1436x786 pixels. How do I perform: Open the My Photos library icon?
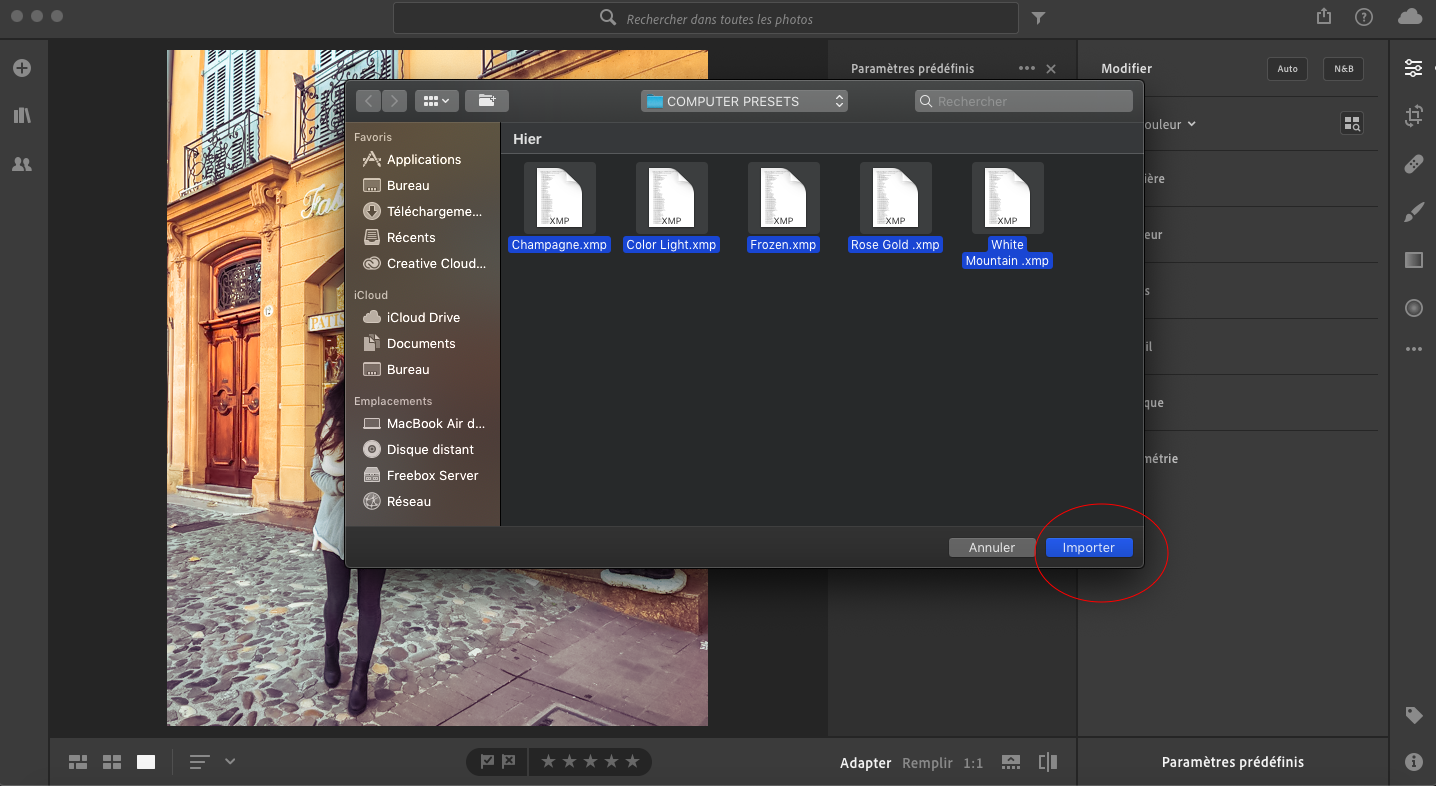pos(22,116)
